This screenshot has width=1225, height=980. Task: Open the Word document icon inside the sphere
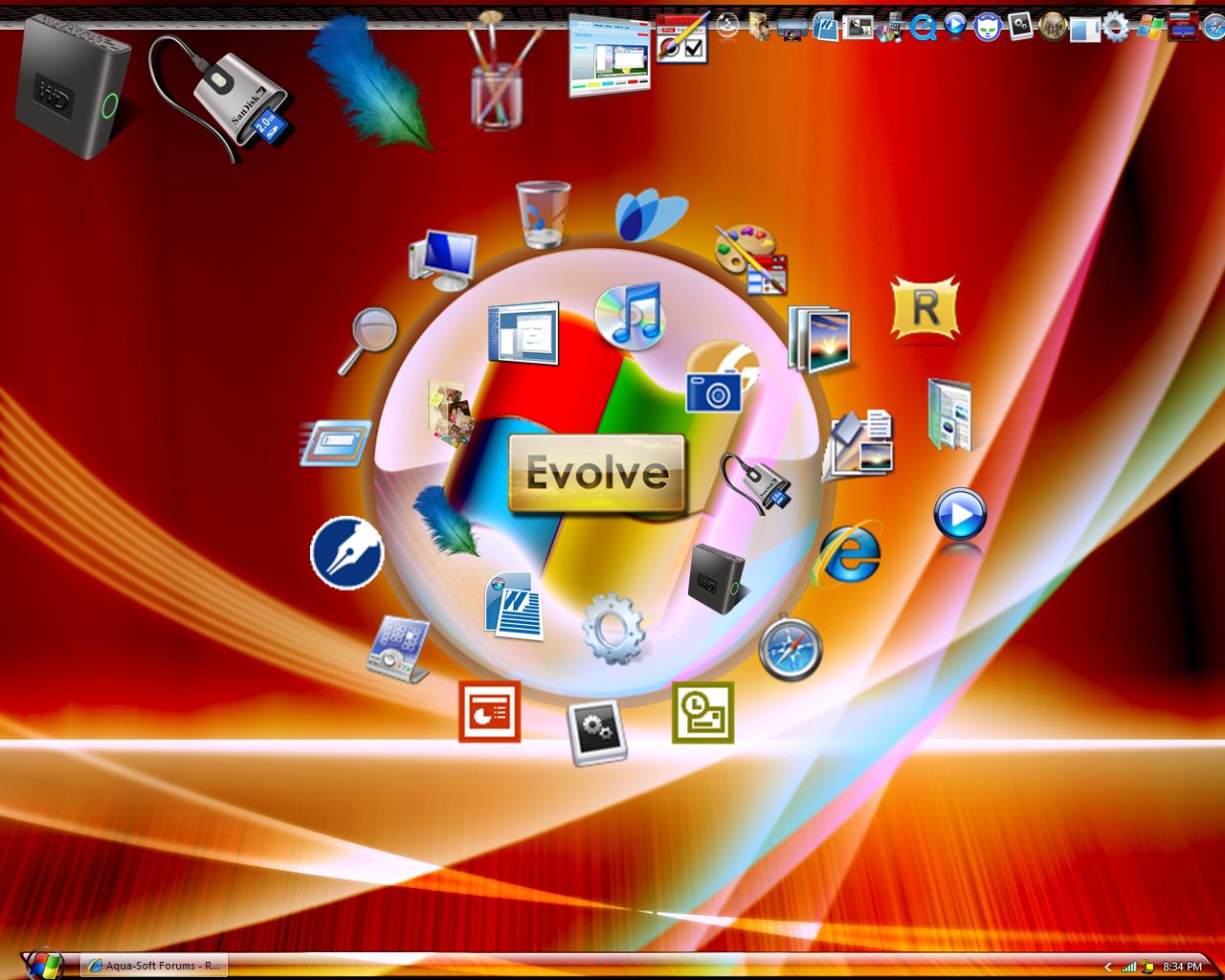coord(514,605)
